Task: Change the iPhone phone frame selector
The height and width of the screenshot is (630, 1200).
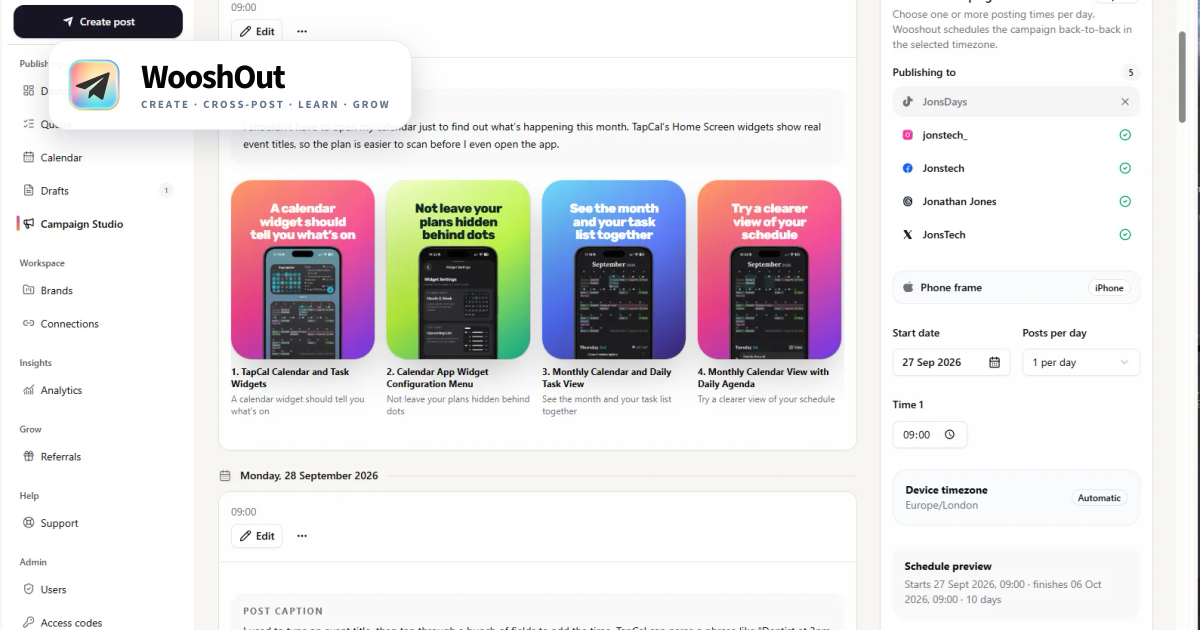Action: point(1109,287)
